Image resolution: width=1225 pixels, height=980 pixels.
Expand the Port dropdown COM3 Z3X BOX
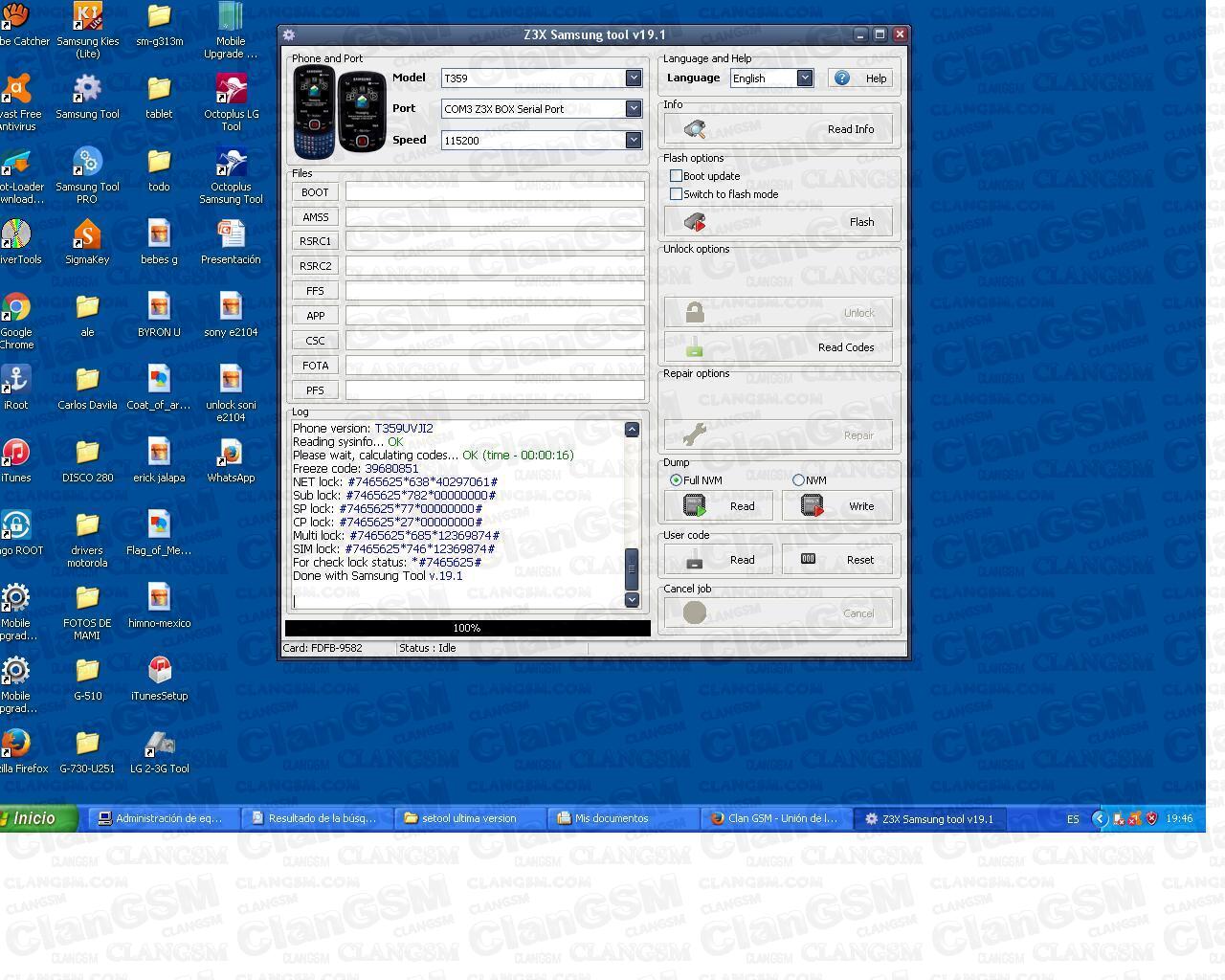coord(634,109)
